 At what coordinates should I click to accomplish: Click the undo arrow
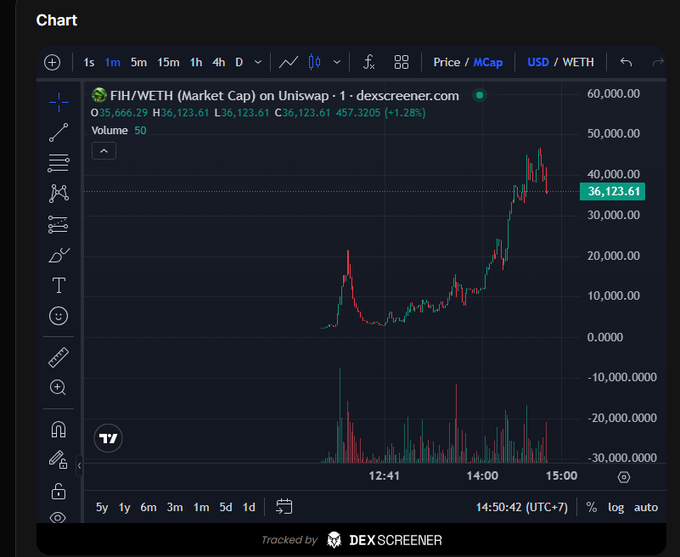(x=626, y=62)
